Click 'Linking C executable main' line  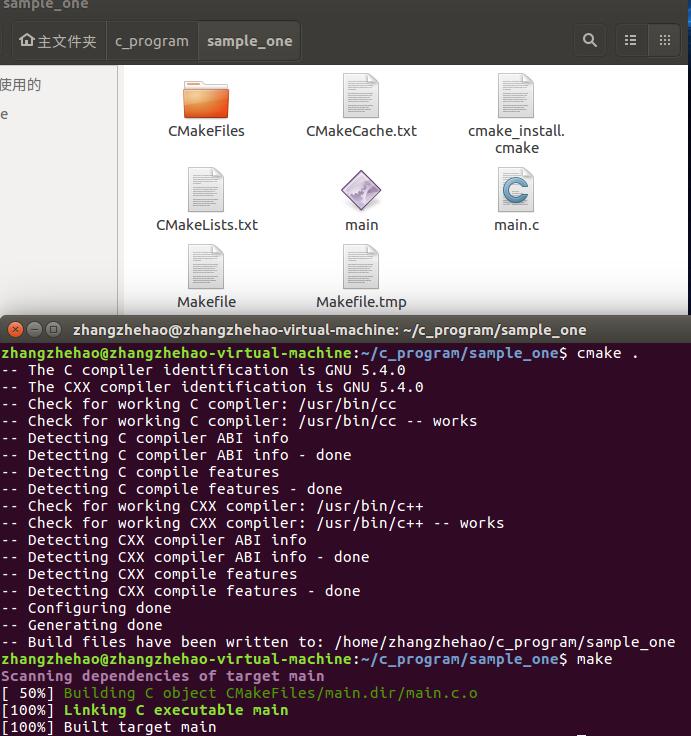click(x=176, y=710)
